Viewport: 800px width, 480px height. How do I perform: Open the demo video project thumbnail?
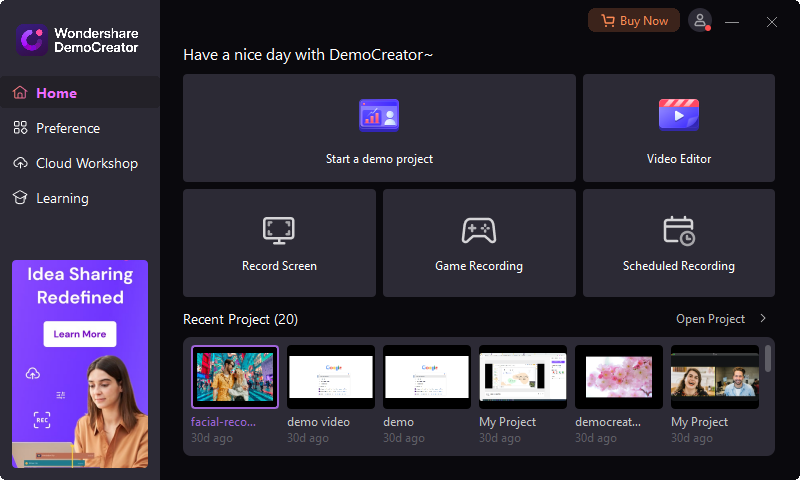click(x=331, y=377)
